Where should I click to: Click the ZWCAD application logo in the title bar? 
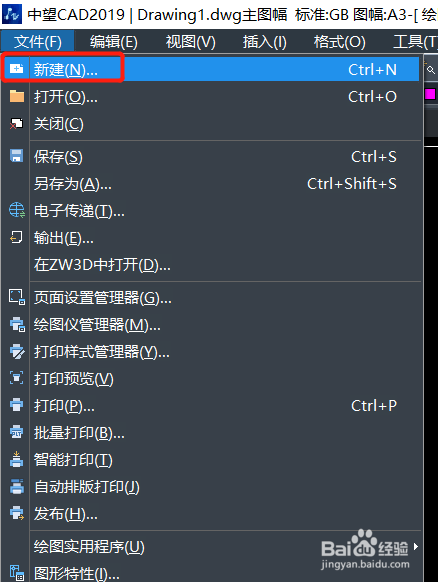click(12, 13)
